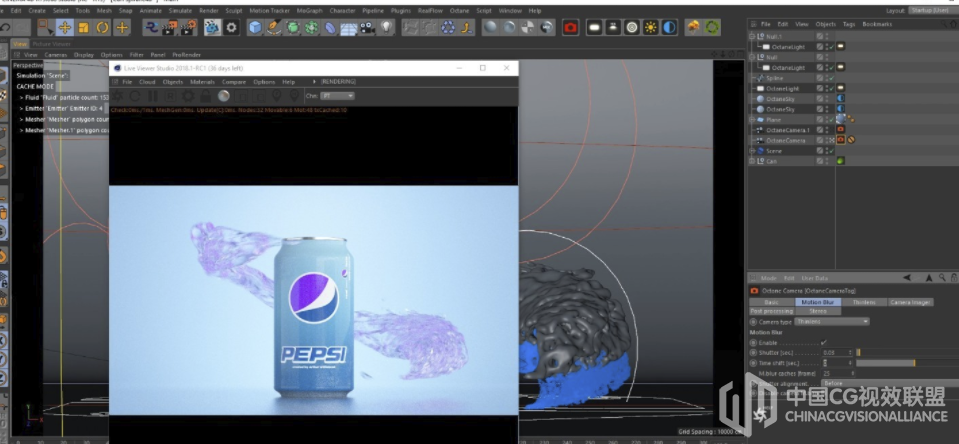959x444 pixels.
Task: Click the Live Viewer render lock icon
Action: click(x=206, y=96)
